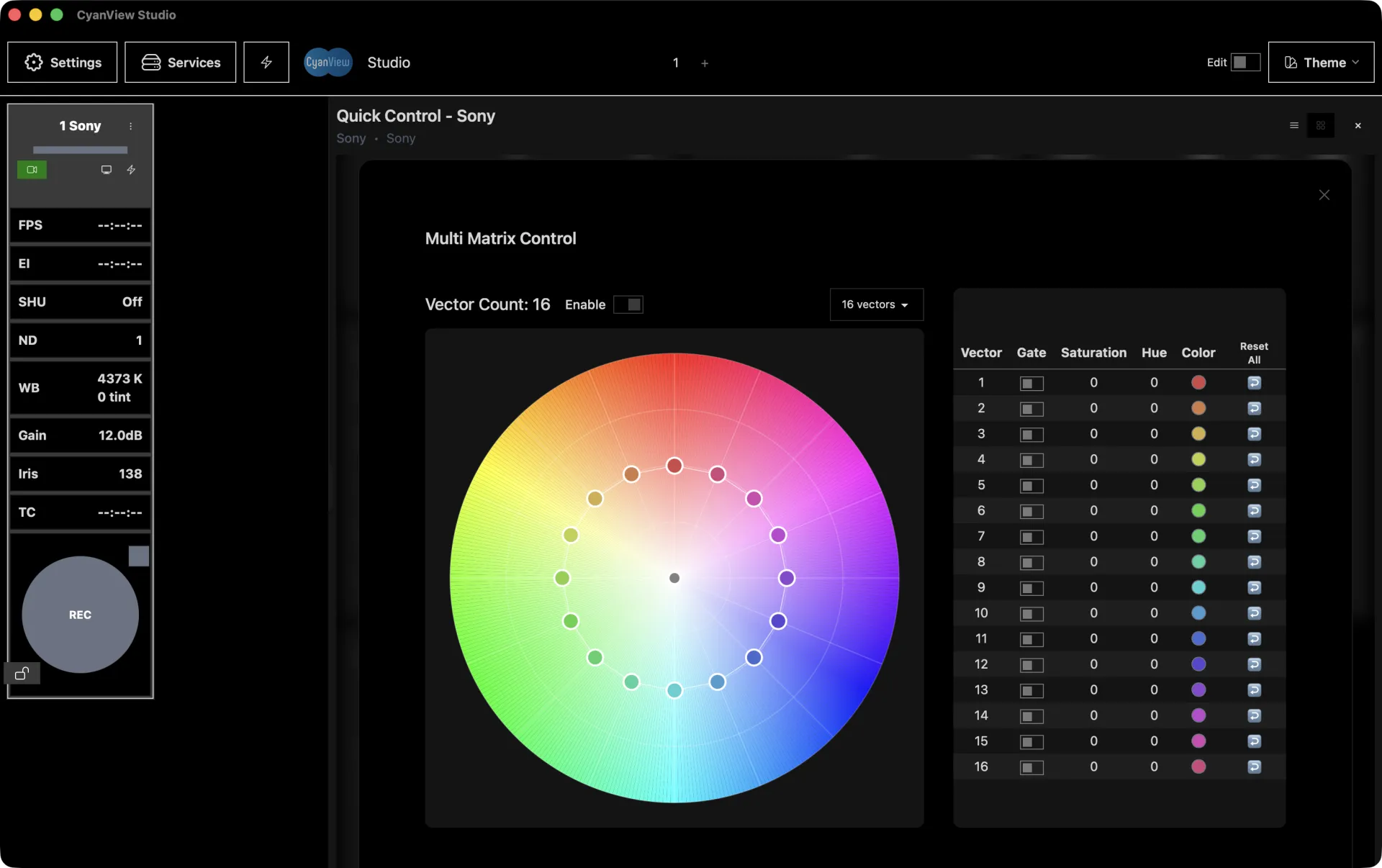Image resolution: width=1382 pixels, height=868 pixels.
Task: Reset vector 15 values
Action: tap(1255, 741)
